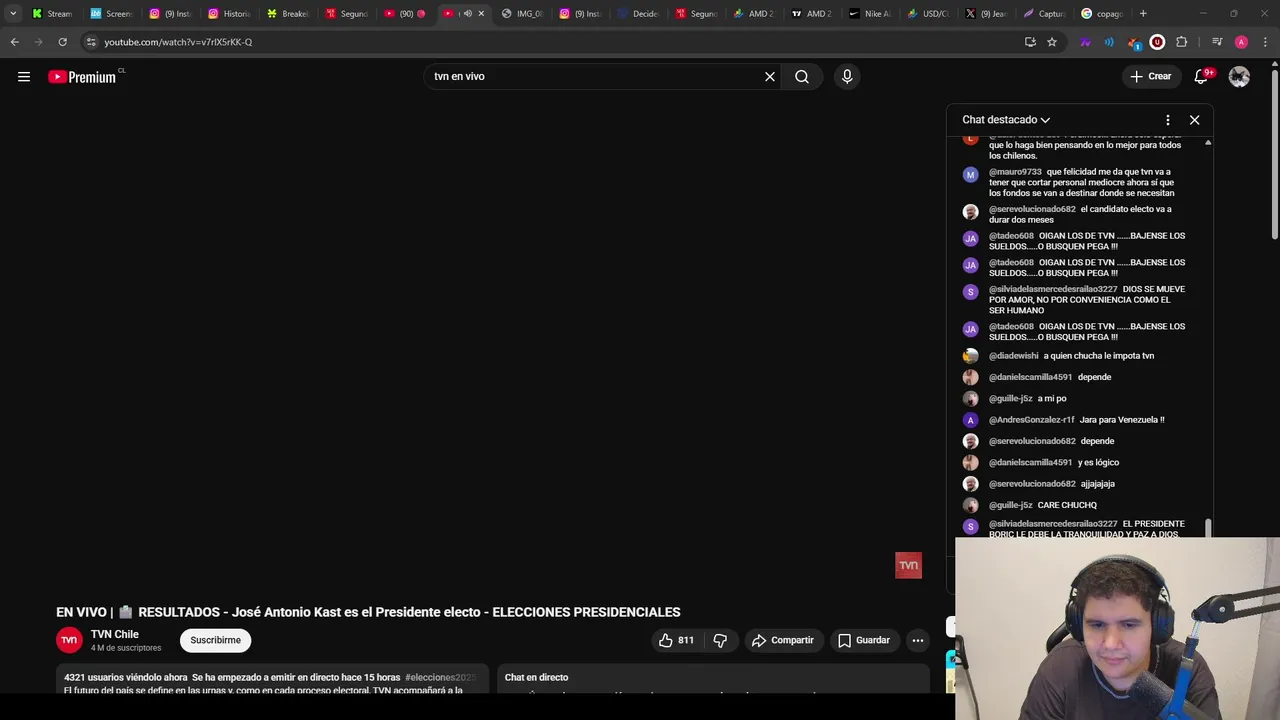Viewport: 1280px width, 720px height.
Task: Click the #elecciones2025 hashtag in description
Action: [441, 677]
